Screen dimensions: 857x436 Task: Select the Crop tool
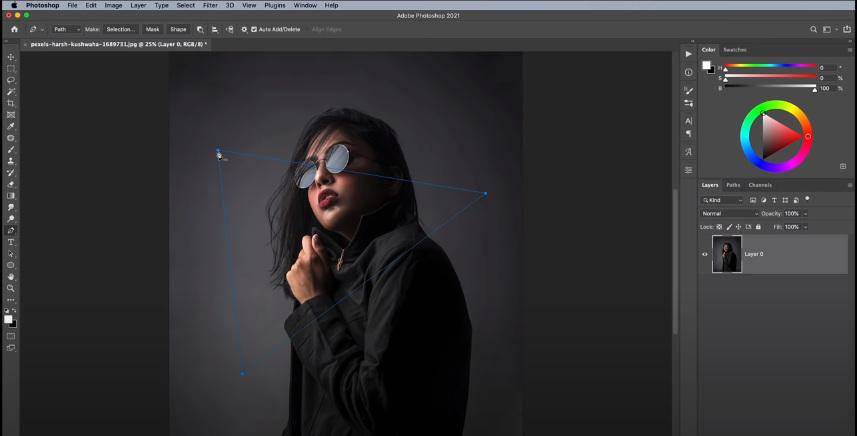coord(11,103)
